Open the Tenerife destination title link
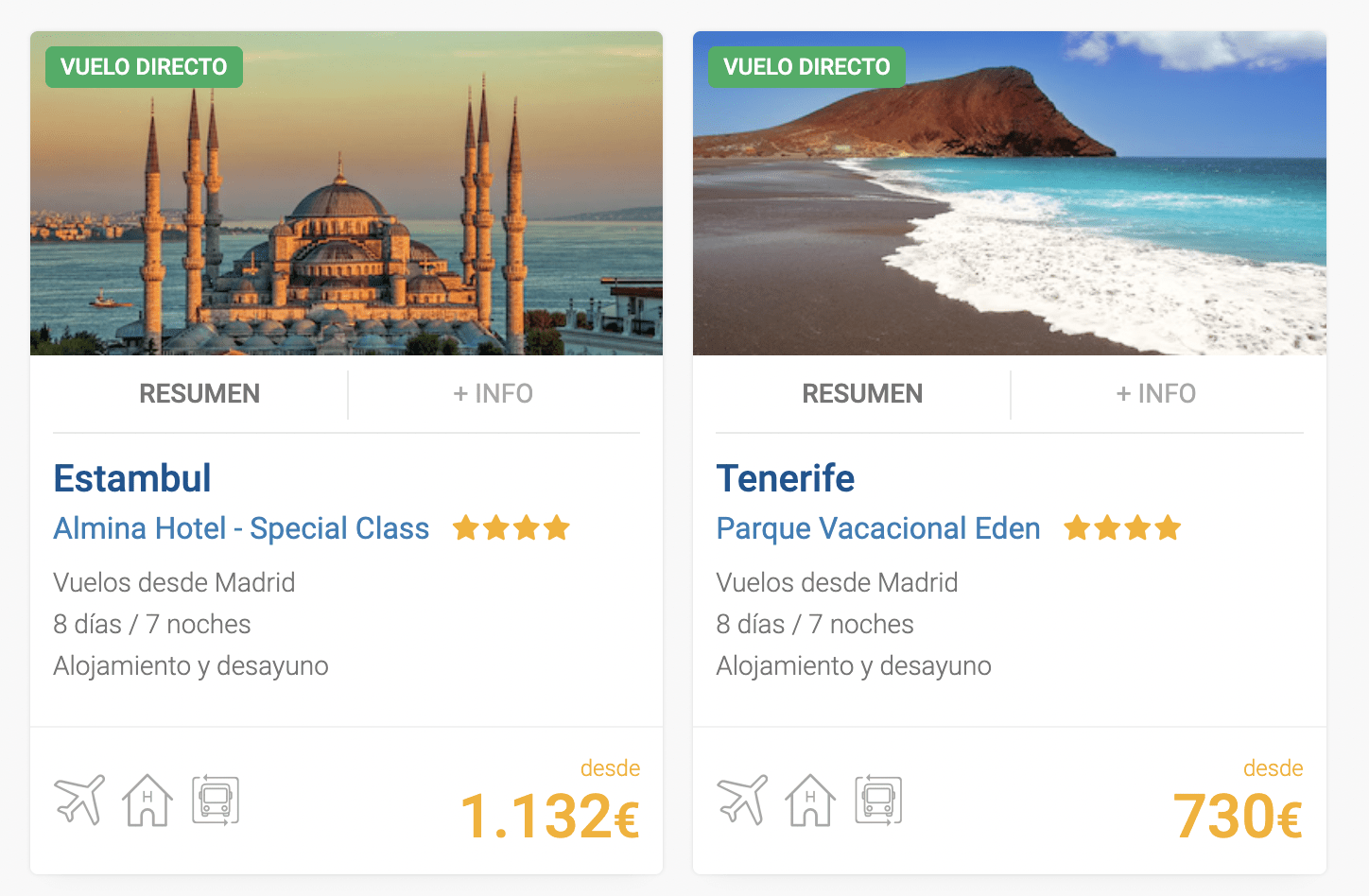The height and width of the screenshot is (896, 1369). point(786,478)
